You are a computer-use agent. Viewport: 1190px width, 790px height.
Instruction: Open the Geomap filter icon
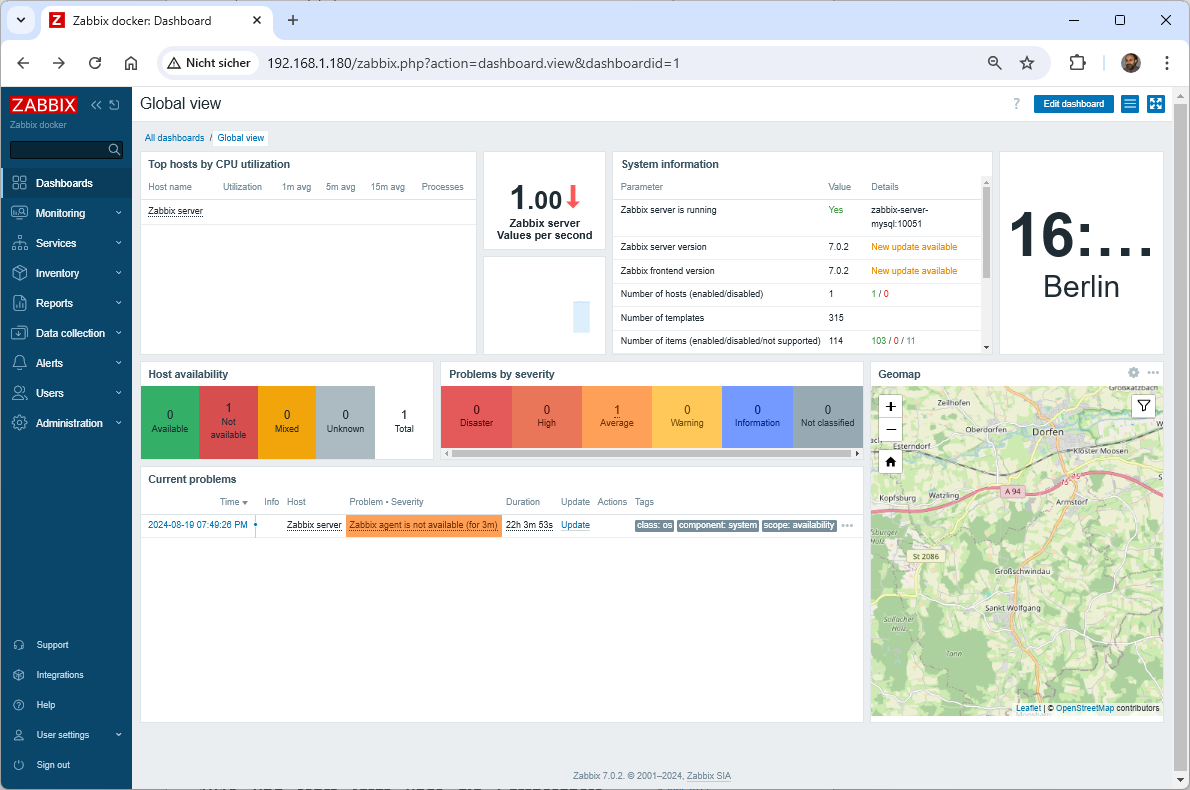pos(1144,405)
